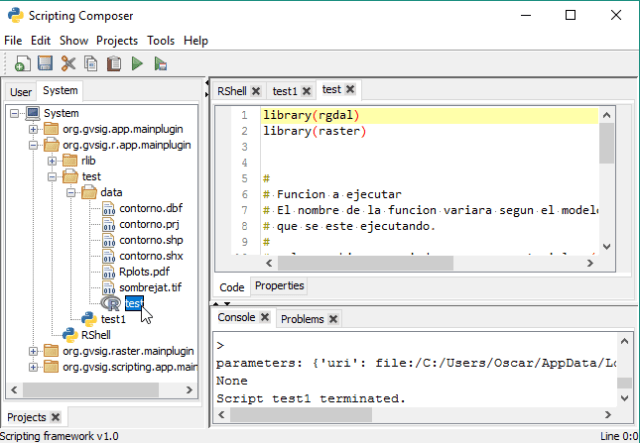This screenshot has height=443, width=640.
Task: Close the RShell editor tab
Action: (256, 91)
